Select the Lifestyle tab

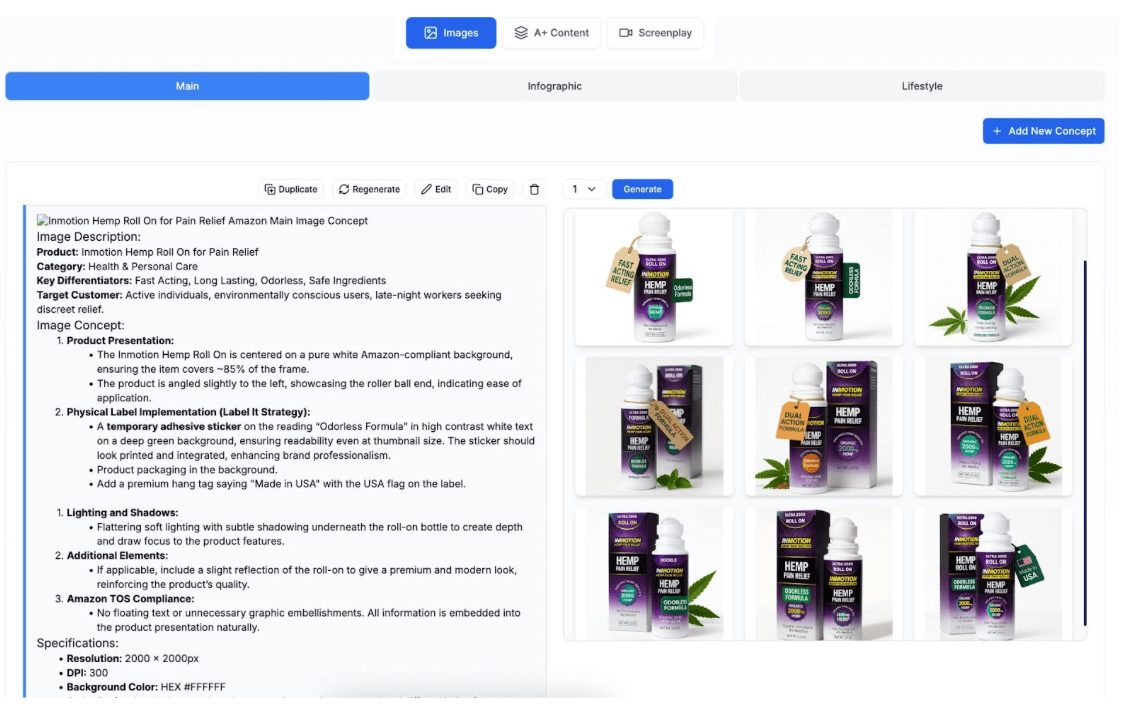coord(922,86)
